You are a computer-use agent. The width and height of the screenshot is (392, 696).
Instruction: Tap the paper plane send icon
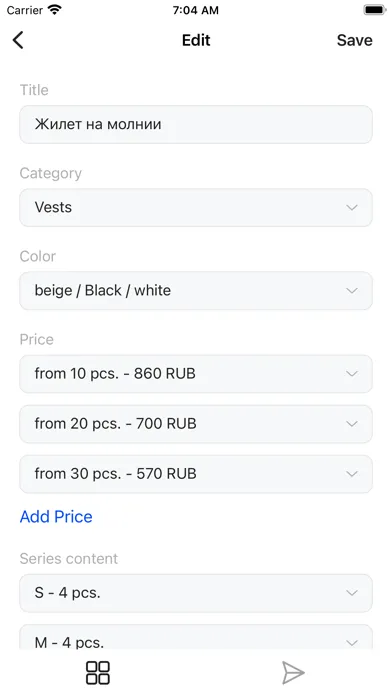(x=293, y=673)
